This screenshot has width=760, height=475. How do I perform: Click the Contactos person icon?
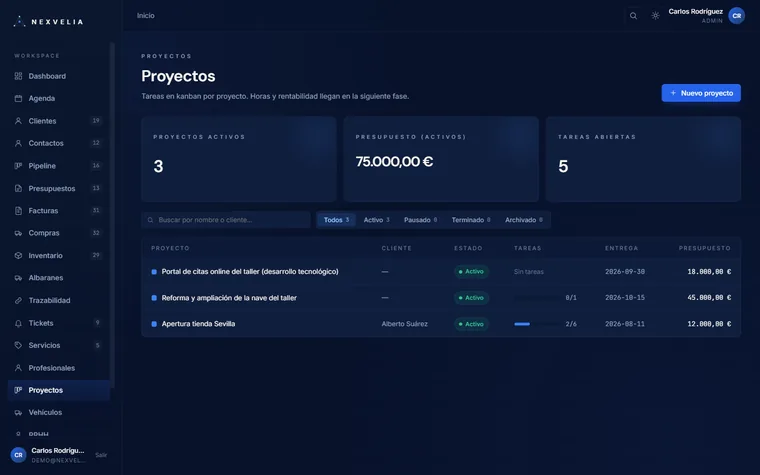(18, 143)
